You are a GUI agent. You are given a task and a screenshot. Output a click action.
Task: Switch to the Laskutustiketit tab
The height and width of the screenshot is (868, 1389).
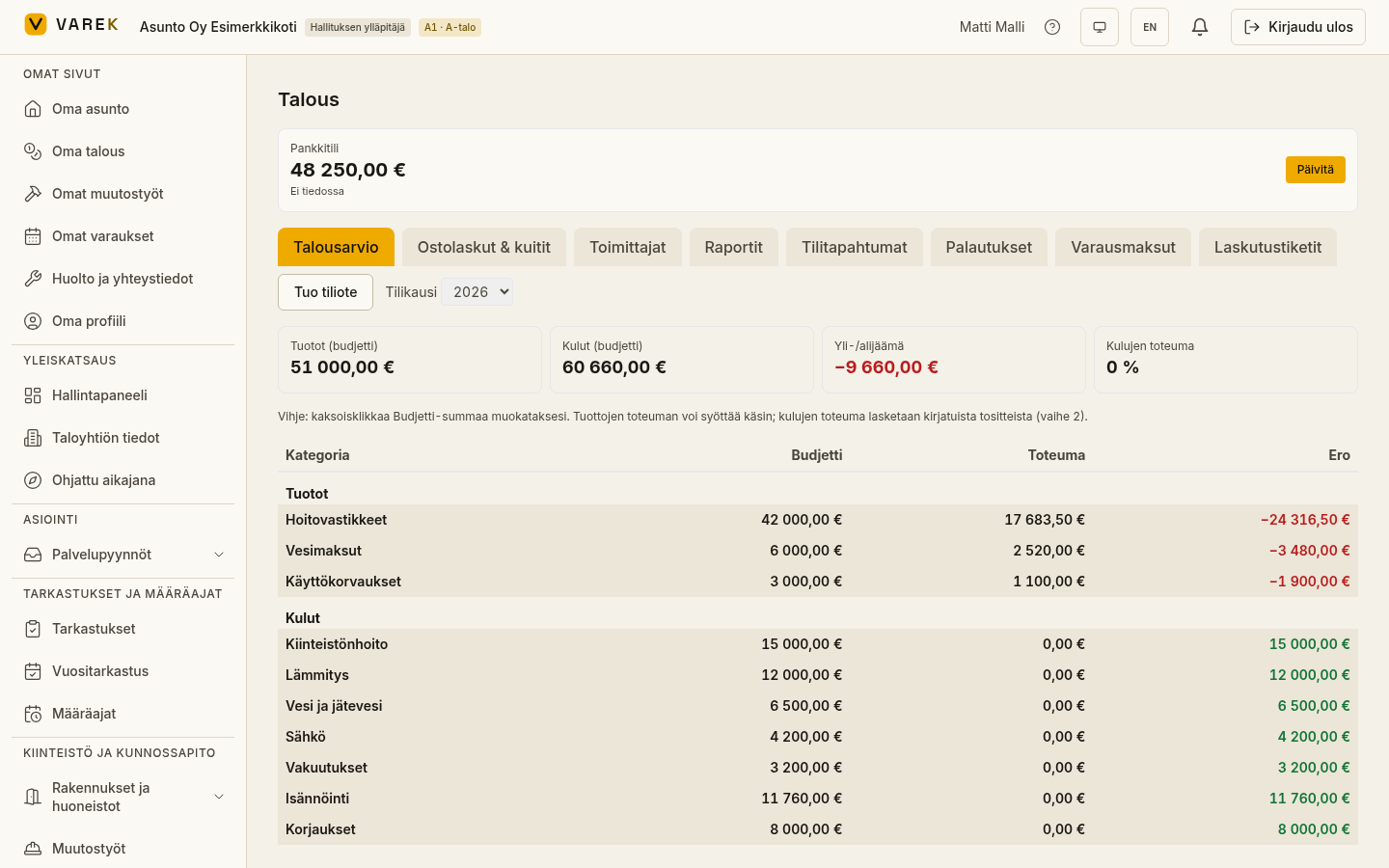coord(1267,247)
